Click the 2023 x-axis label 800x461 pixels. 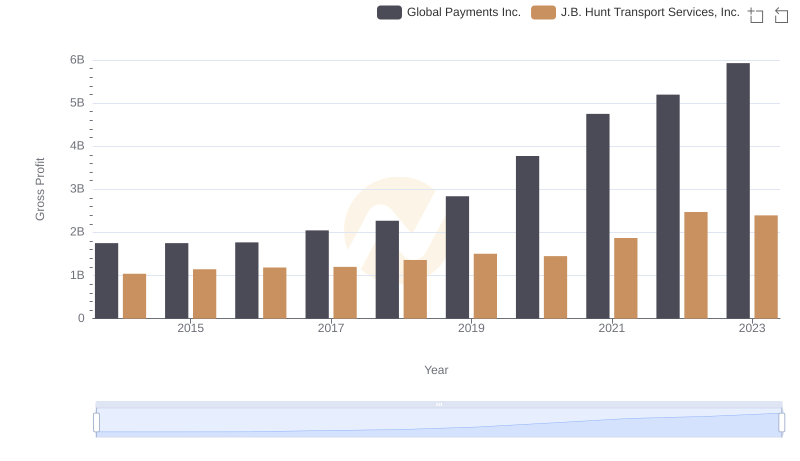click(x=752, y=328)
